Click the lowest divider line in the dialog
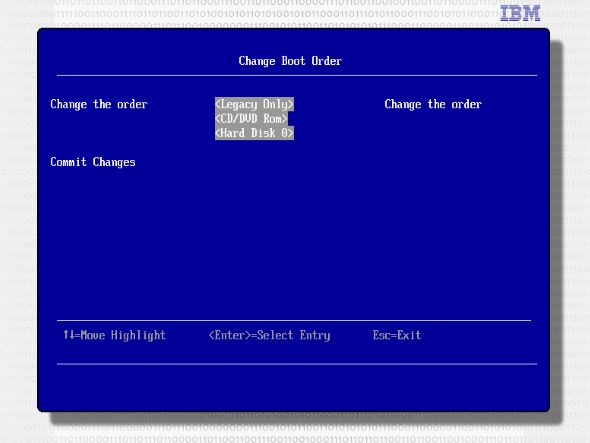 pyautogui.click(x=297, y=364)
